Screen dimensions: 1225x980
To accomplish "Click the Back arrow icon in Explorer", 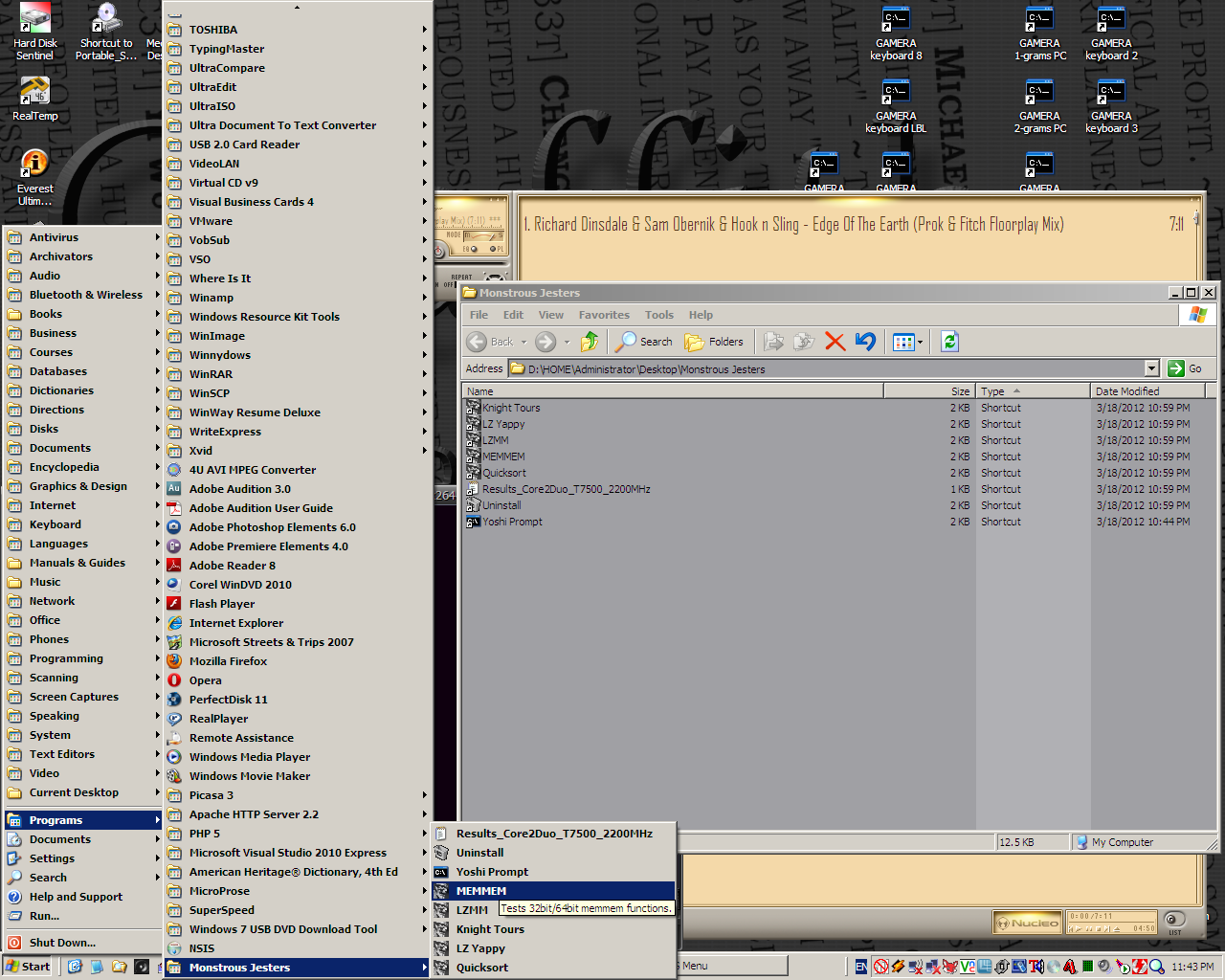I will click(x=477, y=342).
